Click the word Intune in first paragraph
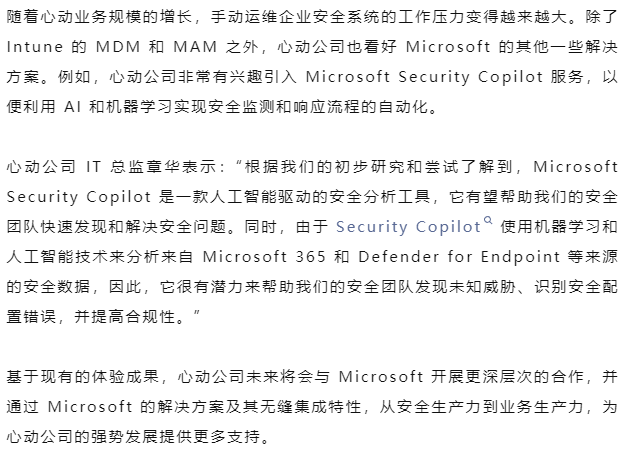 35,47
